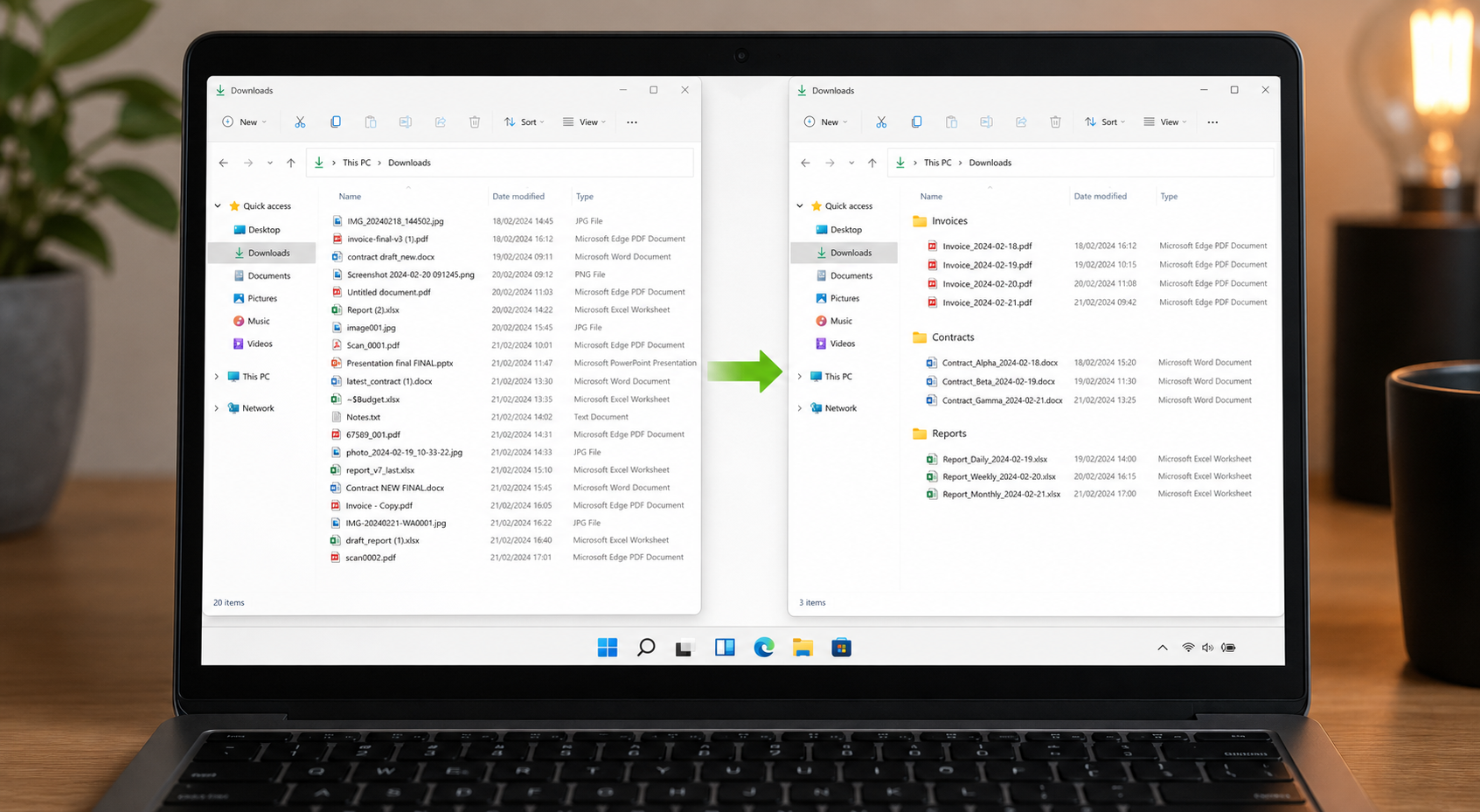Click Cut icon in left Downloads window
The height and width of the screenshot is (812, 1480).
point(300,122)
